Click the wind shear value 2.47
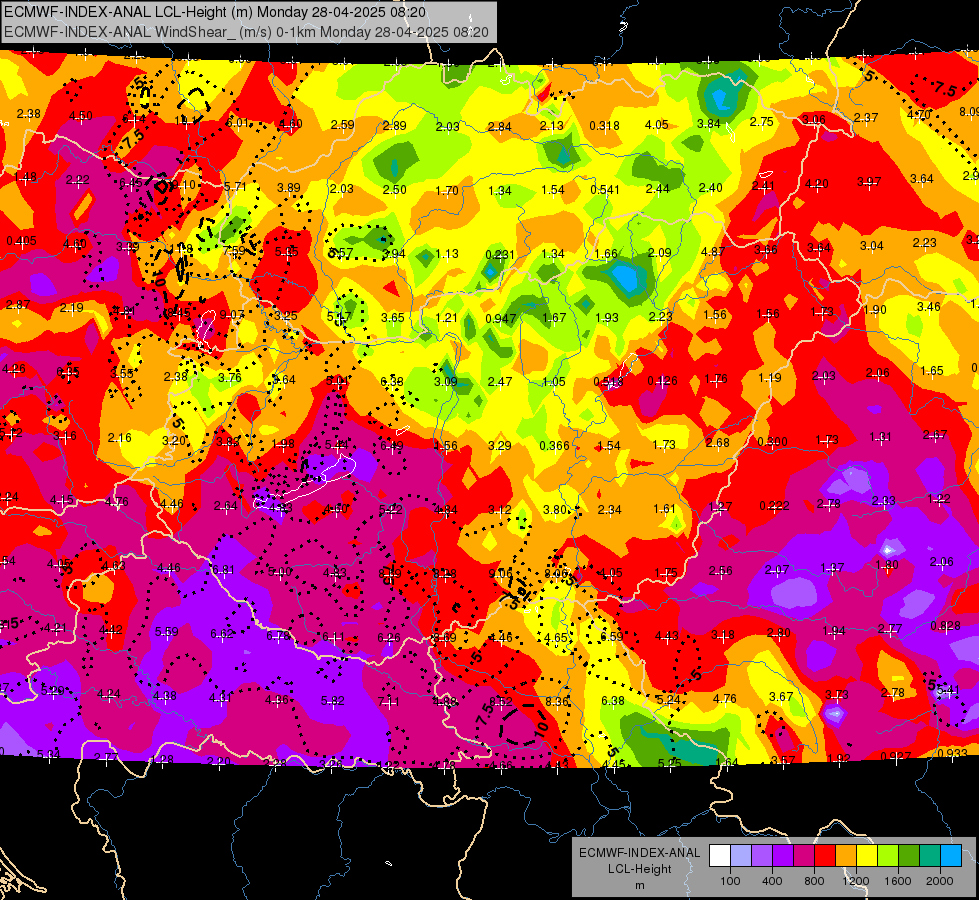The width and height of the screenshot is (979, 900). coord(500,381)
